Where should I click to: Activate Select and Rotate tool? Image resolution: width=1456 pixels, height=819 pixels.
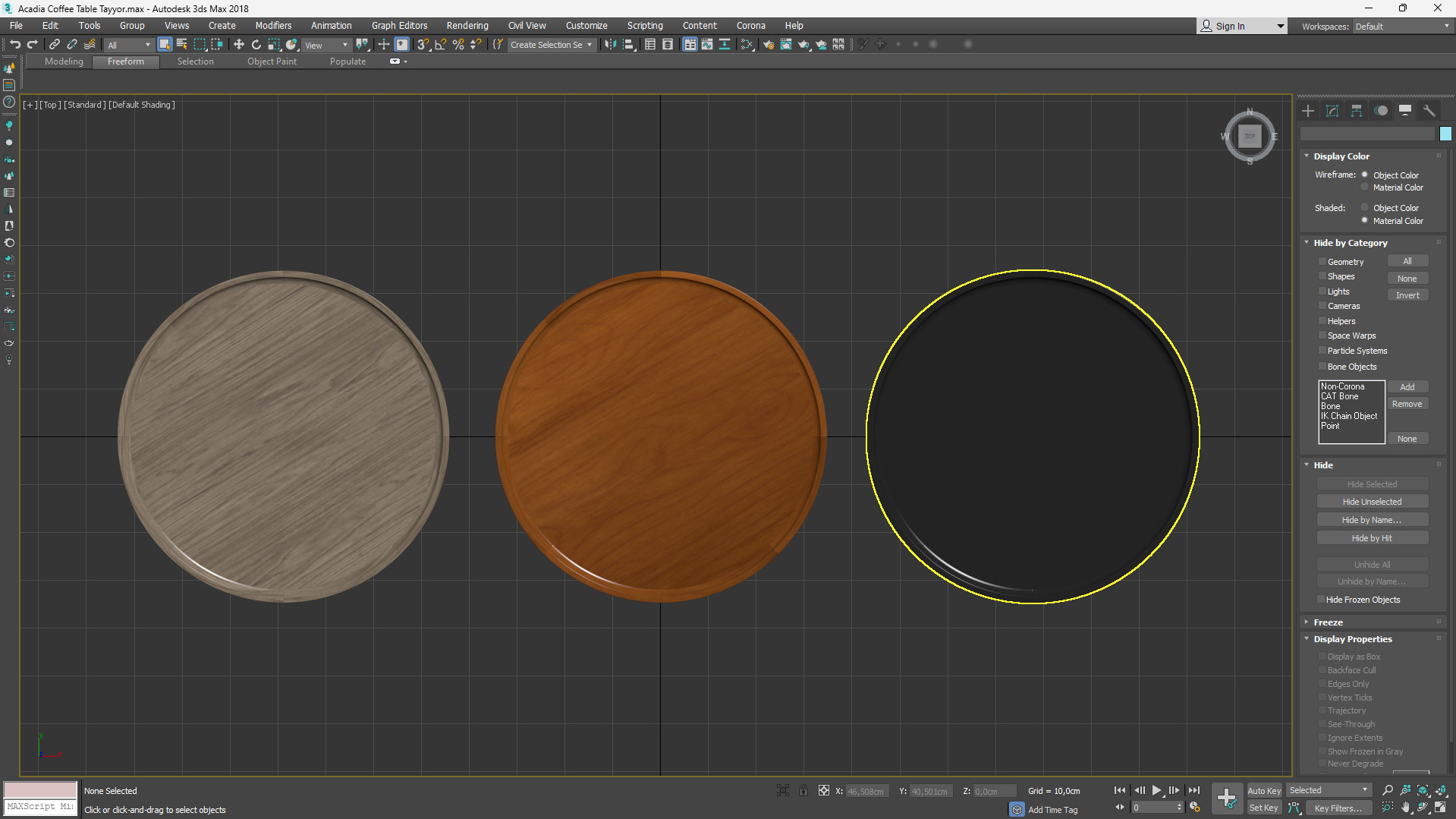pos(256,45)
